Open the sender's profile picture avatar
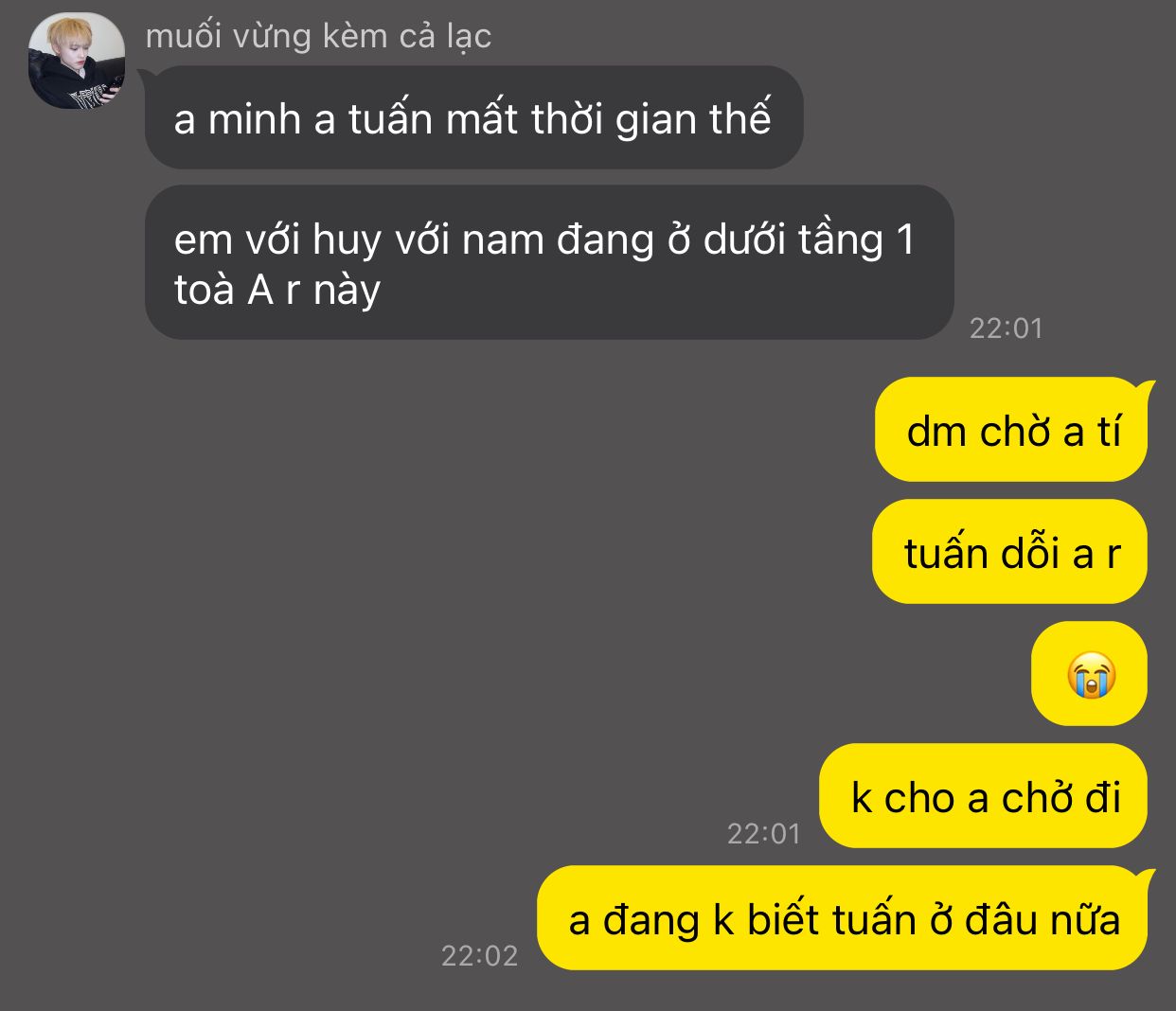This screenshot has width=1176, height=1011. tap(77, 61)
